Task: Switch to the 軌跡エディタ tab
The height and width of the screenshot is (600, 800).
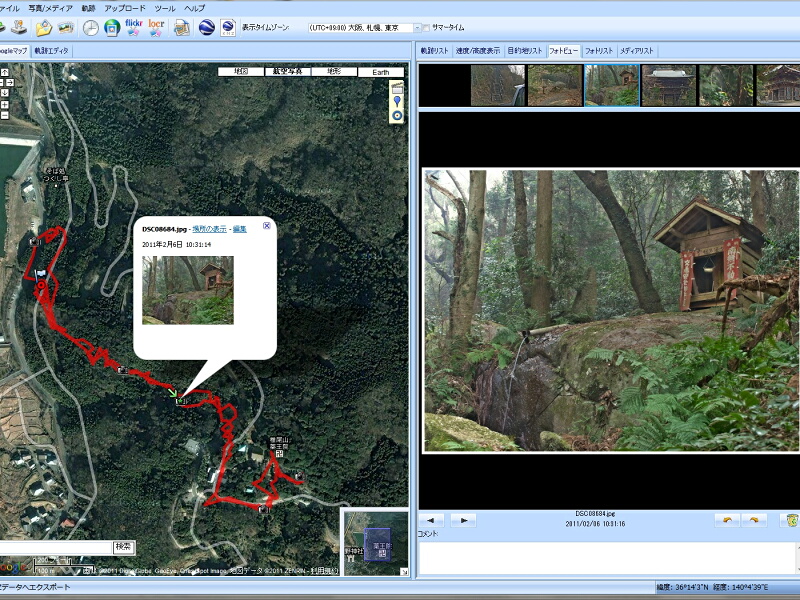Action: click(x=51, y=51)
